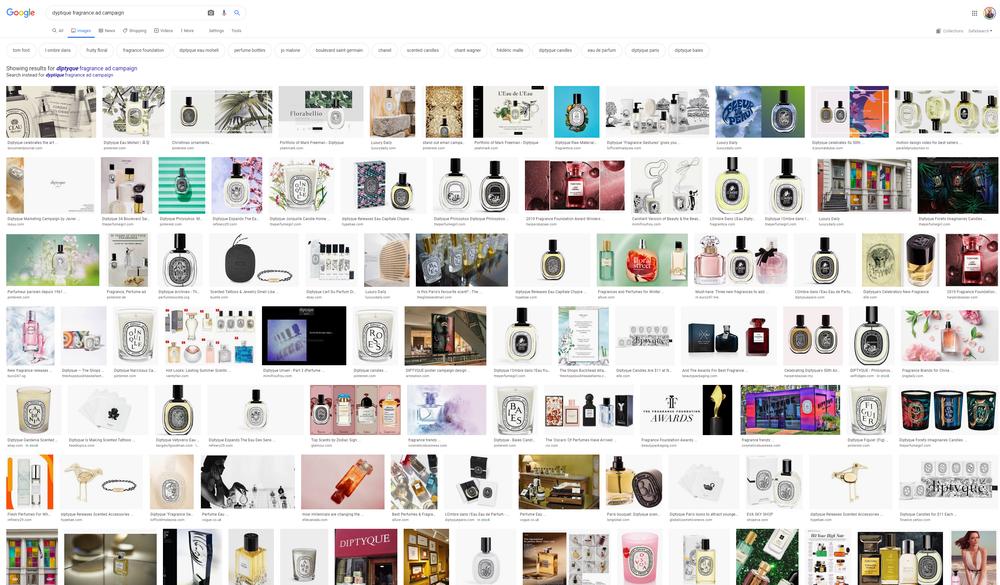Image resolution: width=1000 pixels, height=585 pixels.
Task: Open Collections link
Action: pos(950,31)
